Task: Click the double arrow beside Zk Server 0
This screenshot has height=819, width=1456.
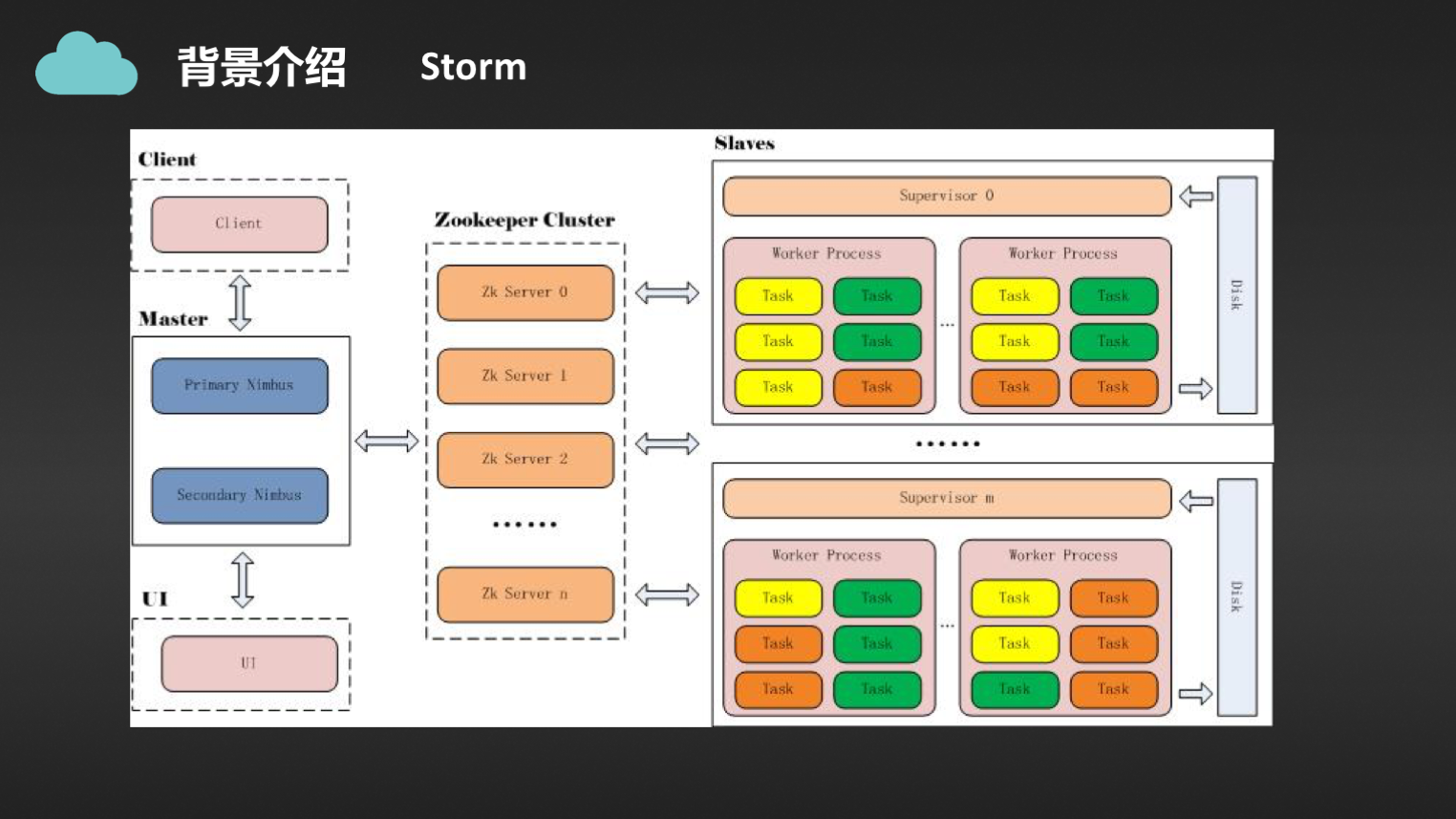Action: coord(667,293)
